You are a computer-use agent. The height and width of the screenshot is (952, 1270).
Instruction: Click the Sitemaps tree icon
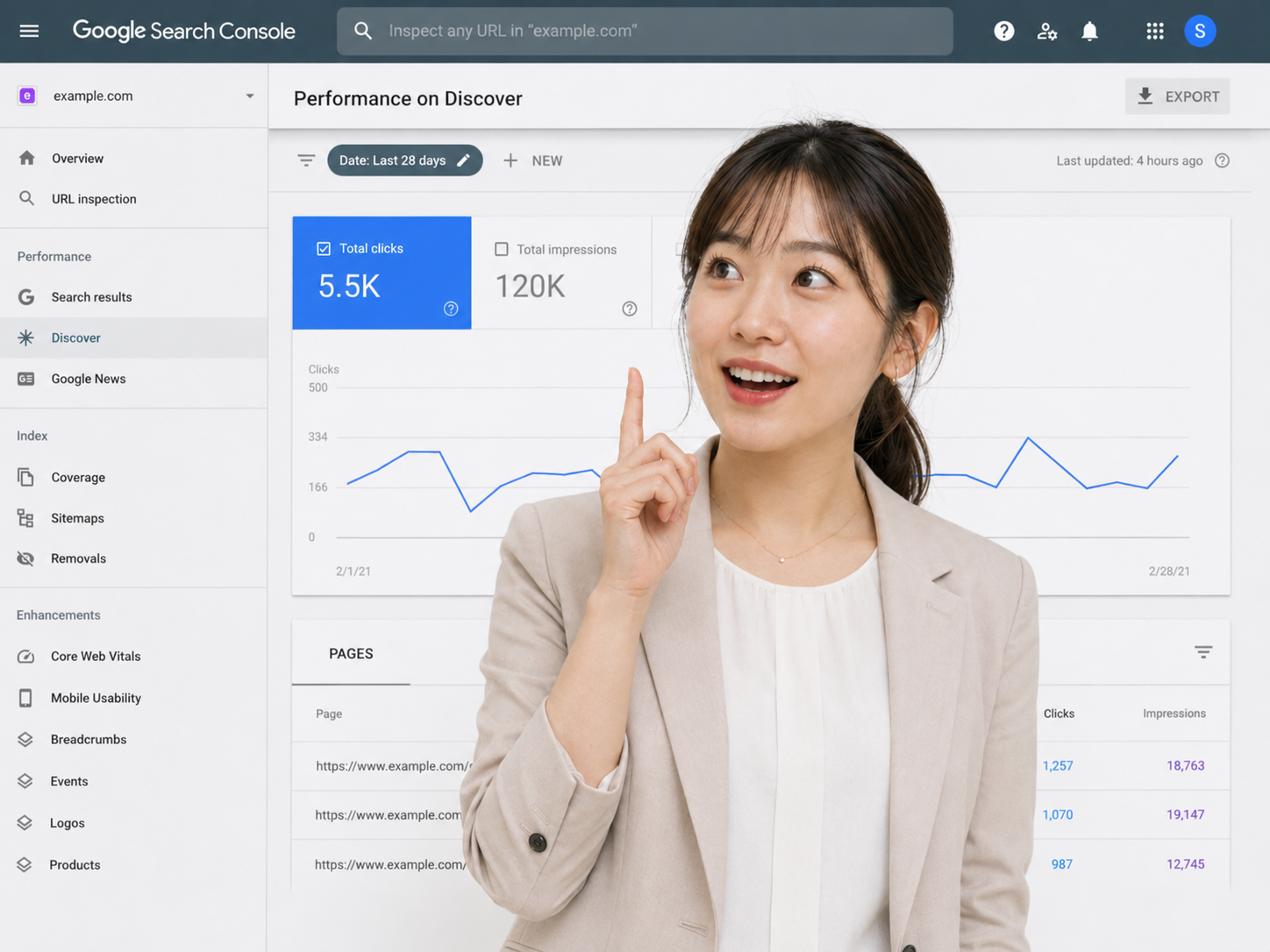click(25, 518)
